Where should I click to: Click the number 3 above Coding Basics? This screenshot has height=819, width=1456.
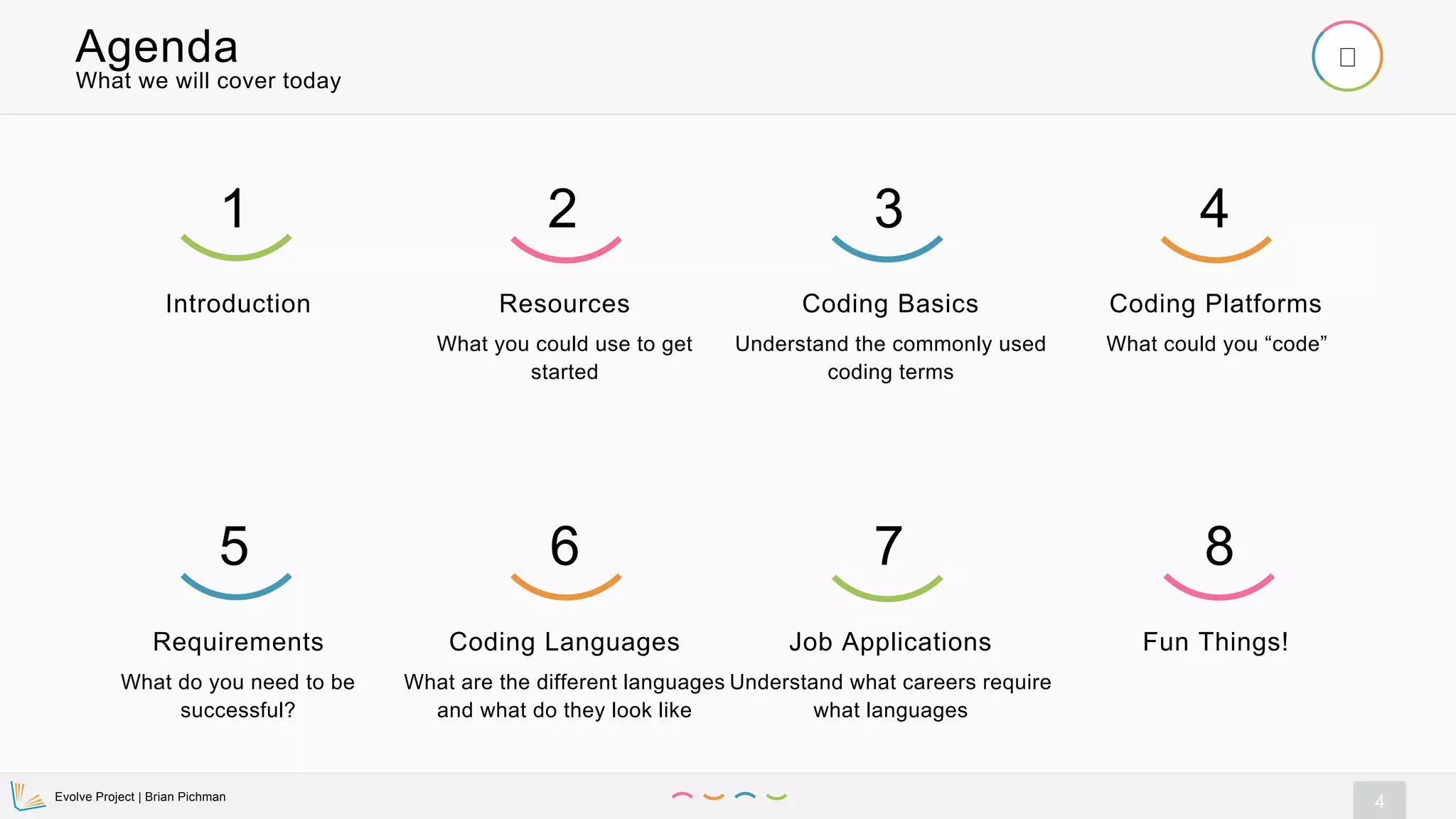point(889,208)
